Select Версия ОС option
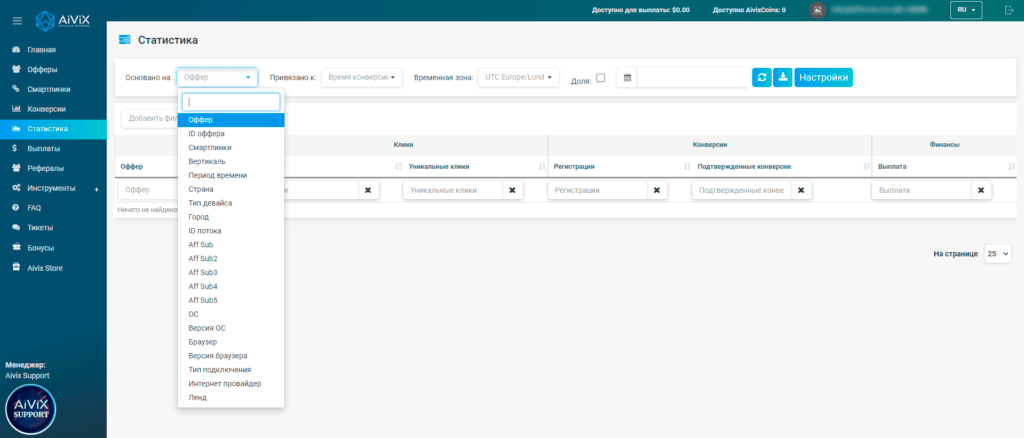1024x438 pixels. click(231, 328)
